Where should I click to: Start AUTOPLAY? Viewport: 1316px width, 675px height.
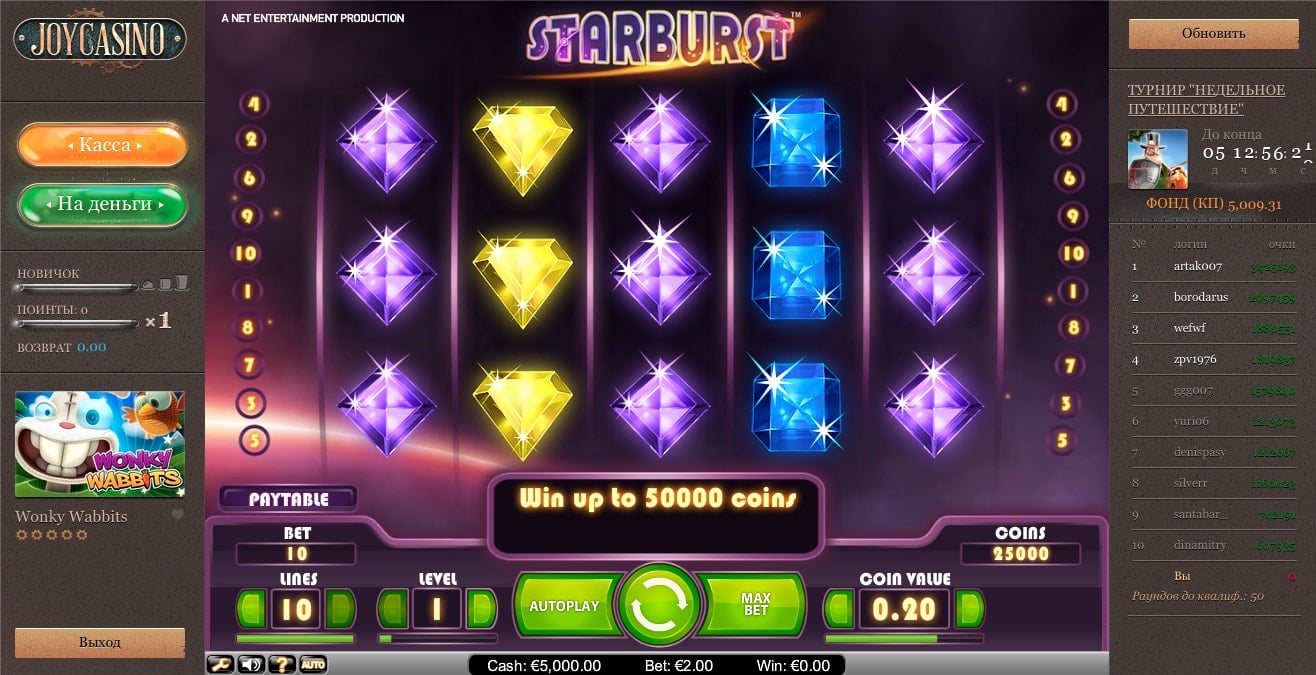pos(564,605)
